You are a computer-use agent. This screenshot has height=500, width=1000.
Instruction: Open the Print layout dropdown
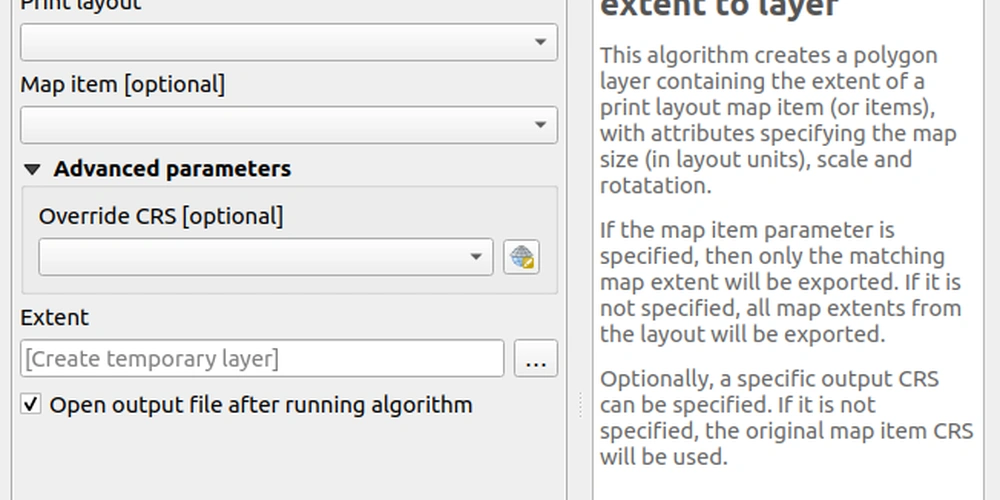(x=289, y=42)
